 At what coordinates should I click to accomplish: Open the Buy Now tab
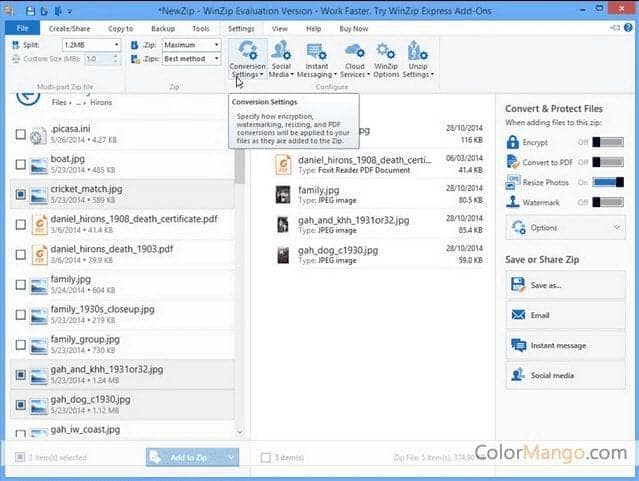[x=353, y=29]
